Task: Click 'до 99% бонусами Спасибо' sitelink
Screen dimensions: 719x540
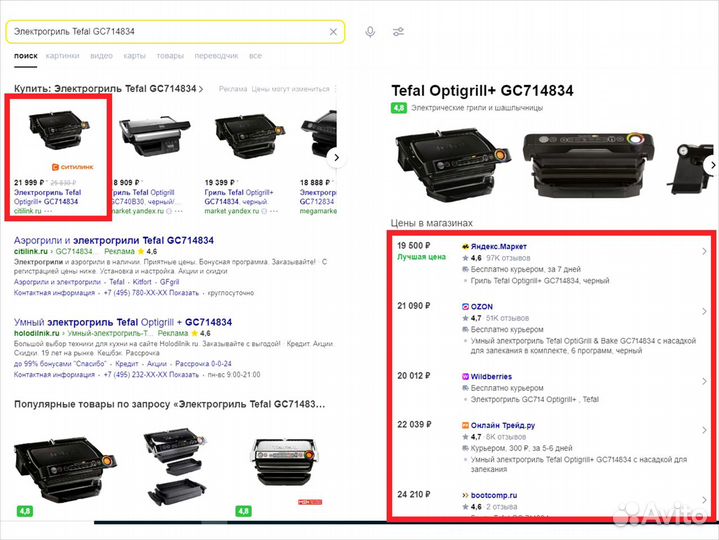Action: 60,364
